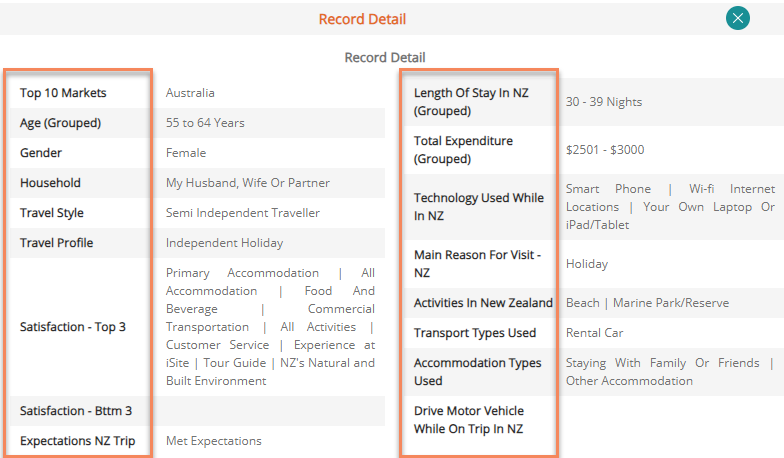Image resolution: width=784 pixels, height=458 pixels.
Task: Click Staying With Family Or Friends value
Action: click(670, 372)
